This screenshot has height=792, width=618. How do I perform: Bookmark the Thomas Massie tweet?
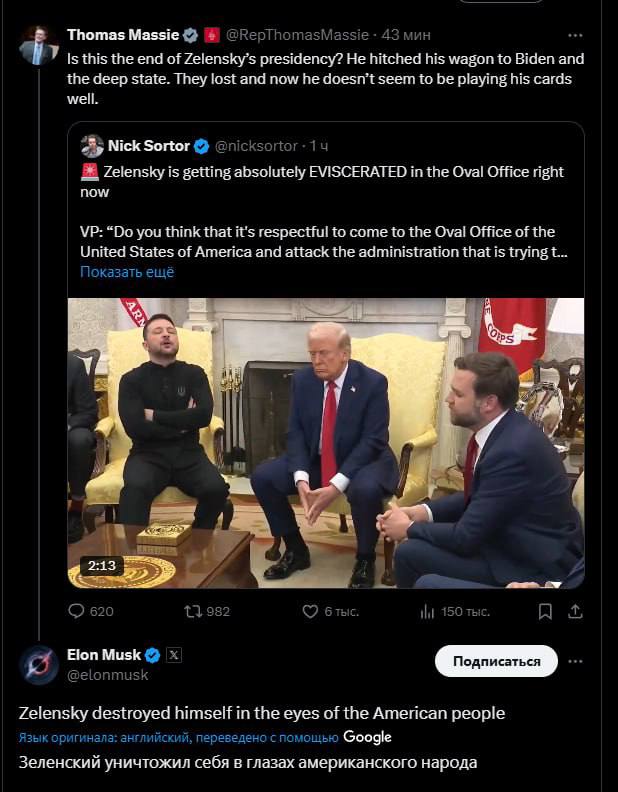pos(545,611)
